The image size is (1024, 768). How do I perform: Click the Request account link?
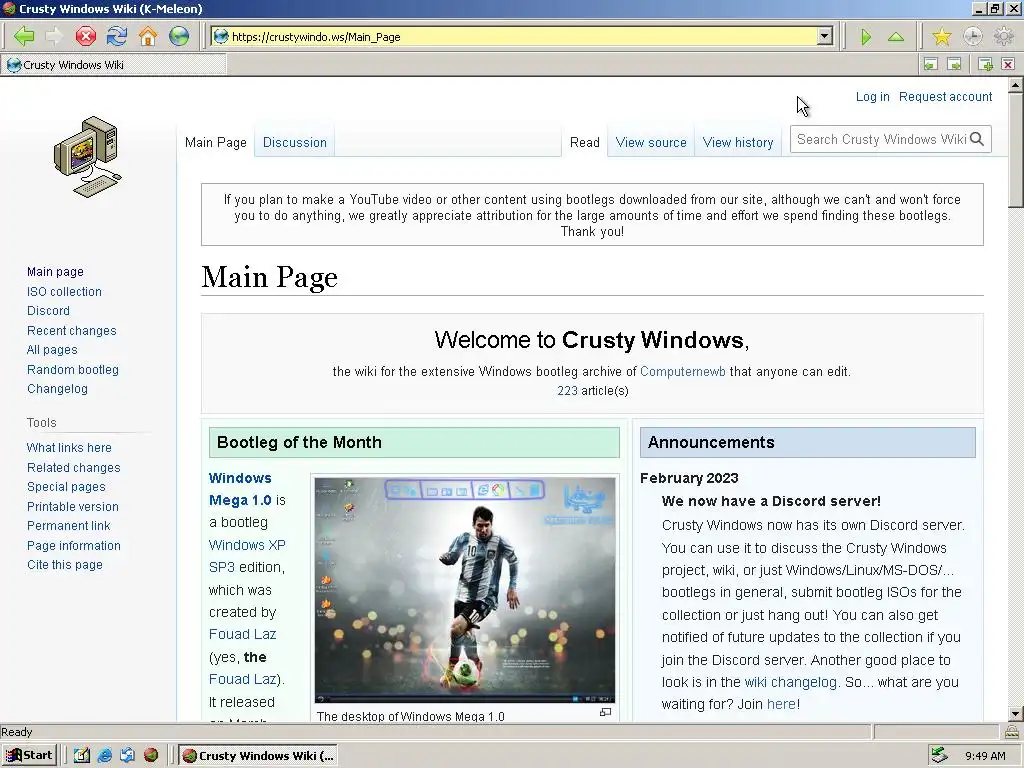point(946,97)
